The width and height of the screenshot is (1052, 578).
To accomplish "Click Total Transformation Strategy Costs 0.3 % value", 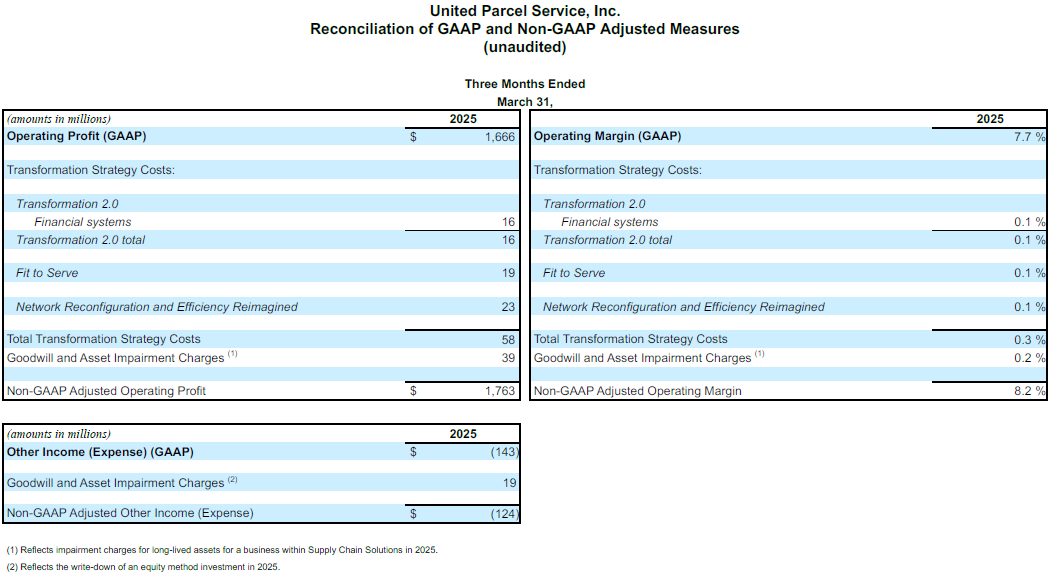I will tap(1029, 340).
